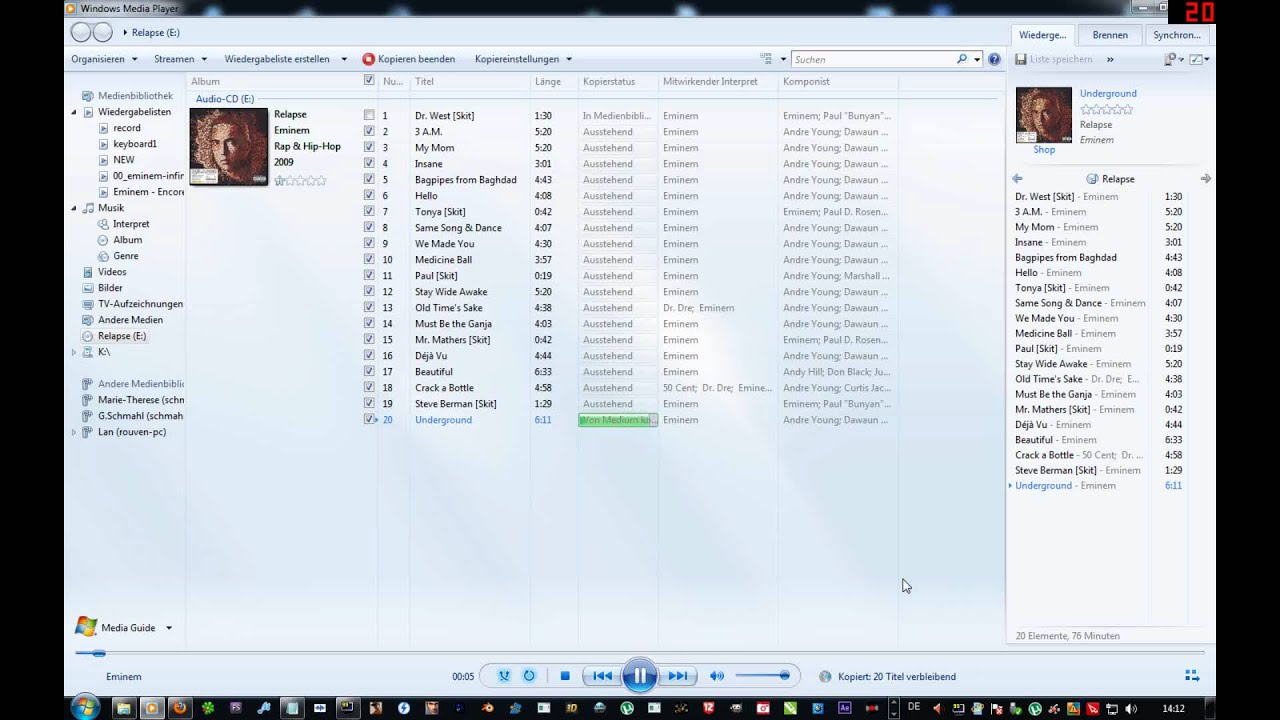Viewport: 1280px width, 720px height.
Task: Open Firefox from the taskbar
Action: [x=180, y=707]
